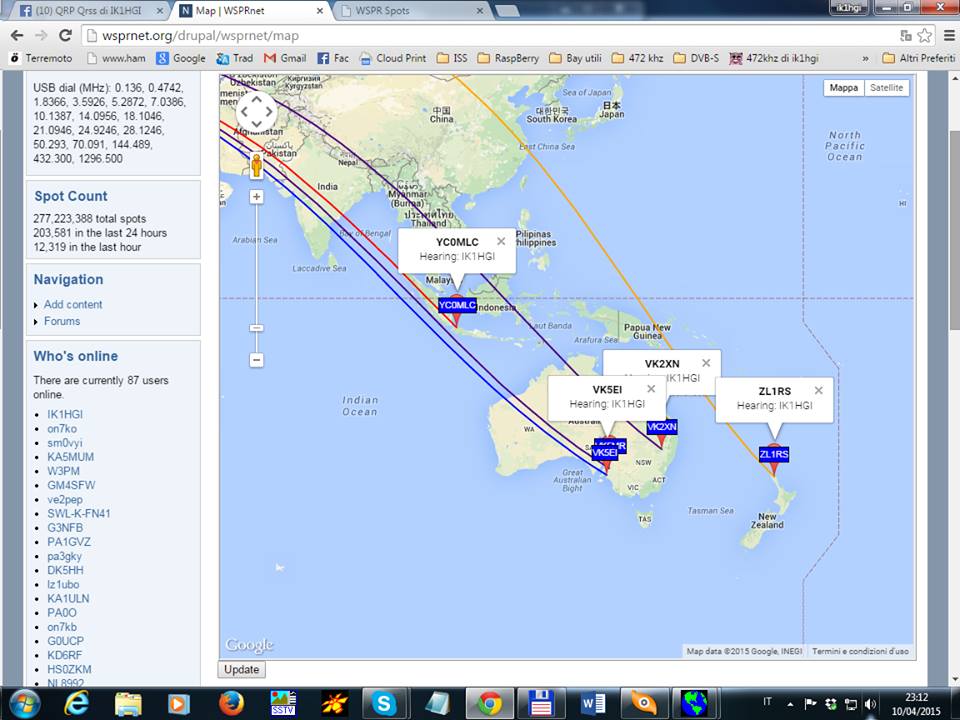Open Windows Explorer folder in taskbar
960x720 pixels.
pyautogui.click(x=128, y=703)
